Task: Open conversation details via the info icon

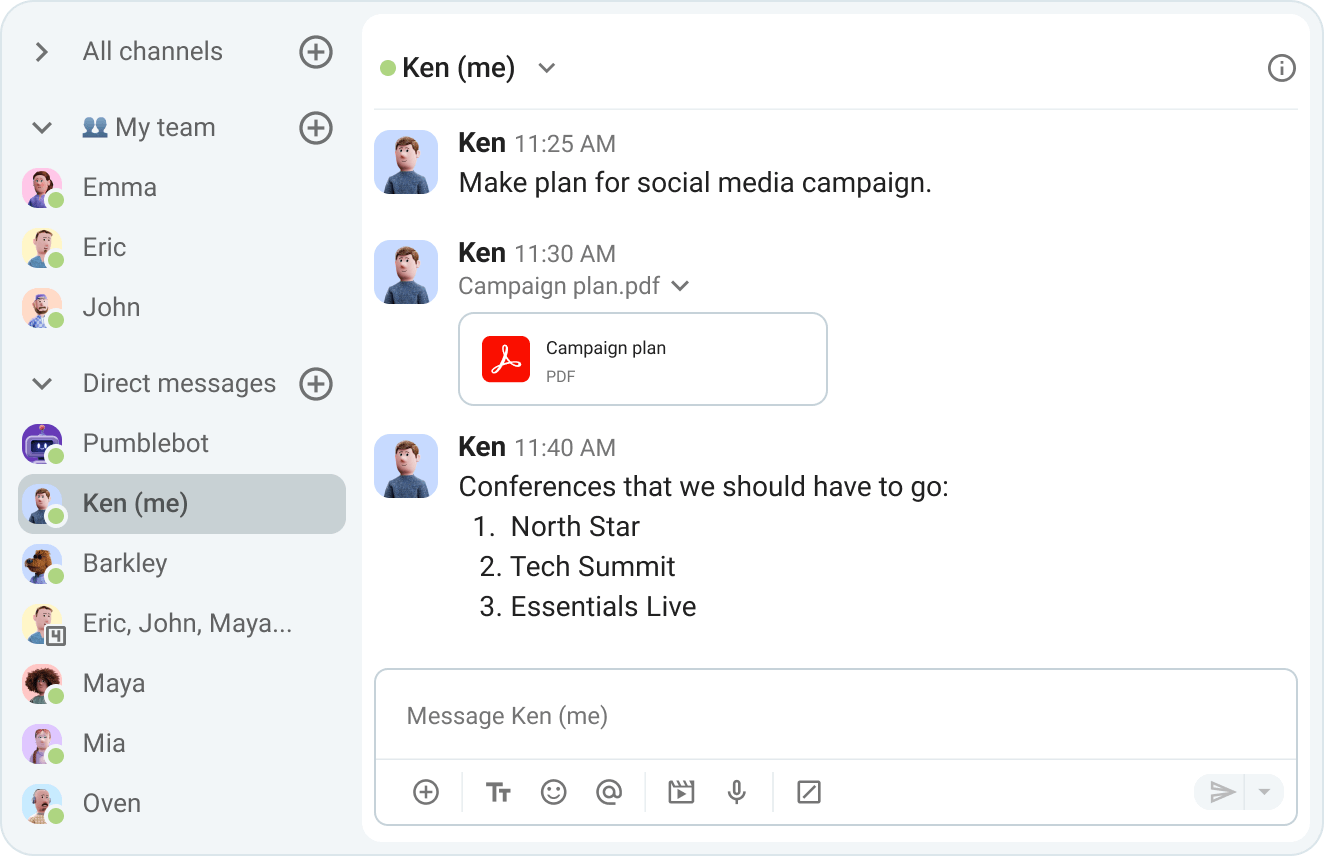Action: click(x=1281, y=68)
